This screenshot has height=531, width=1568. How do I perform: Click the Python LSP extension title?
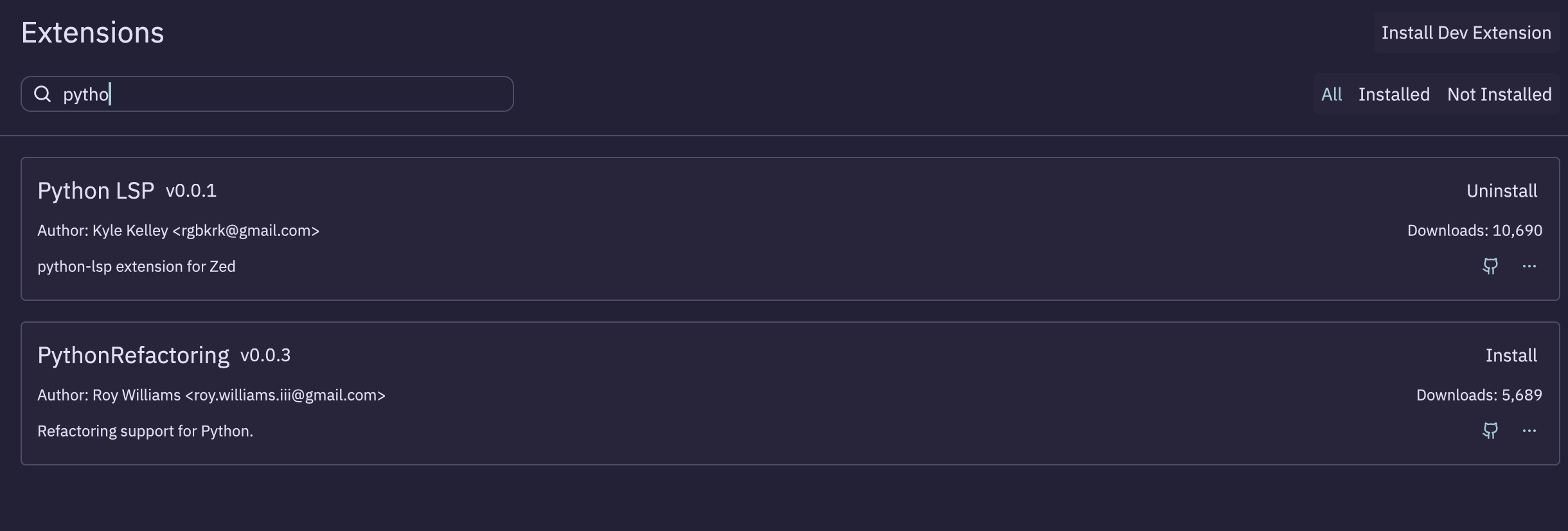click(96, 191)
